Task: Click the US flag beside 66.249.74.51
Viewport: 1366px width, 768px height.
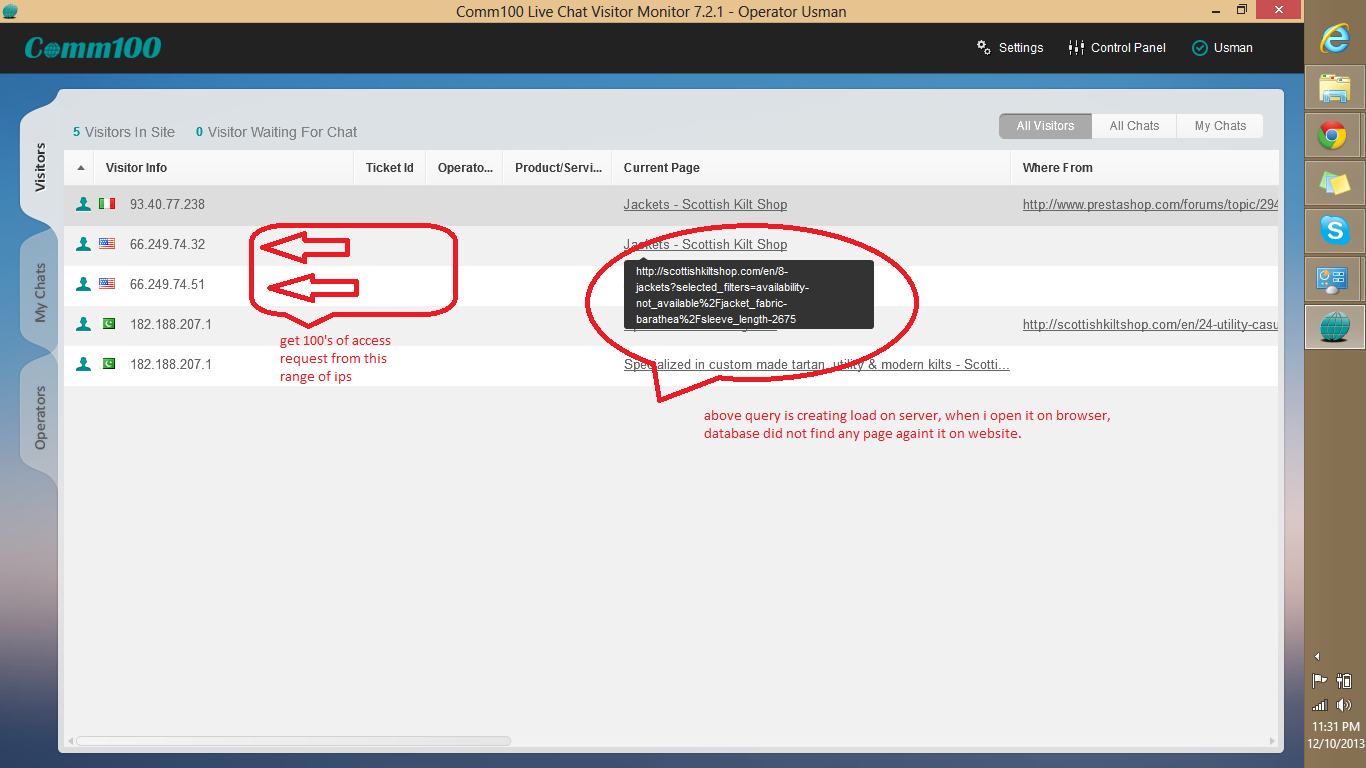Action: point(107,284)
